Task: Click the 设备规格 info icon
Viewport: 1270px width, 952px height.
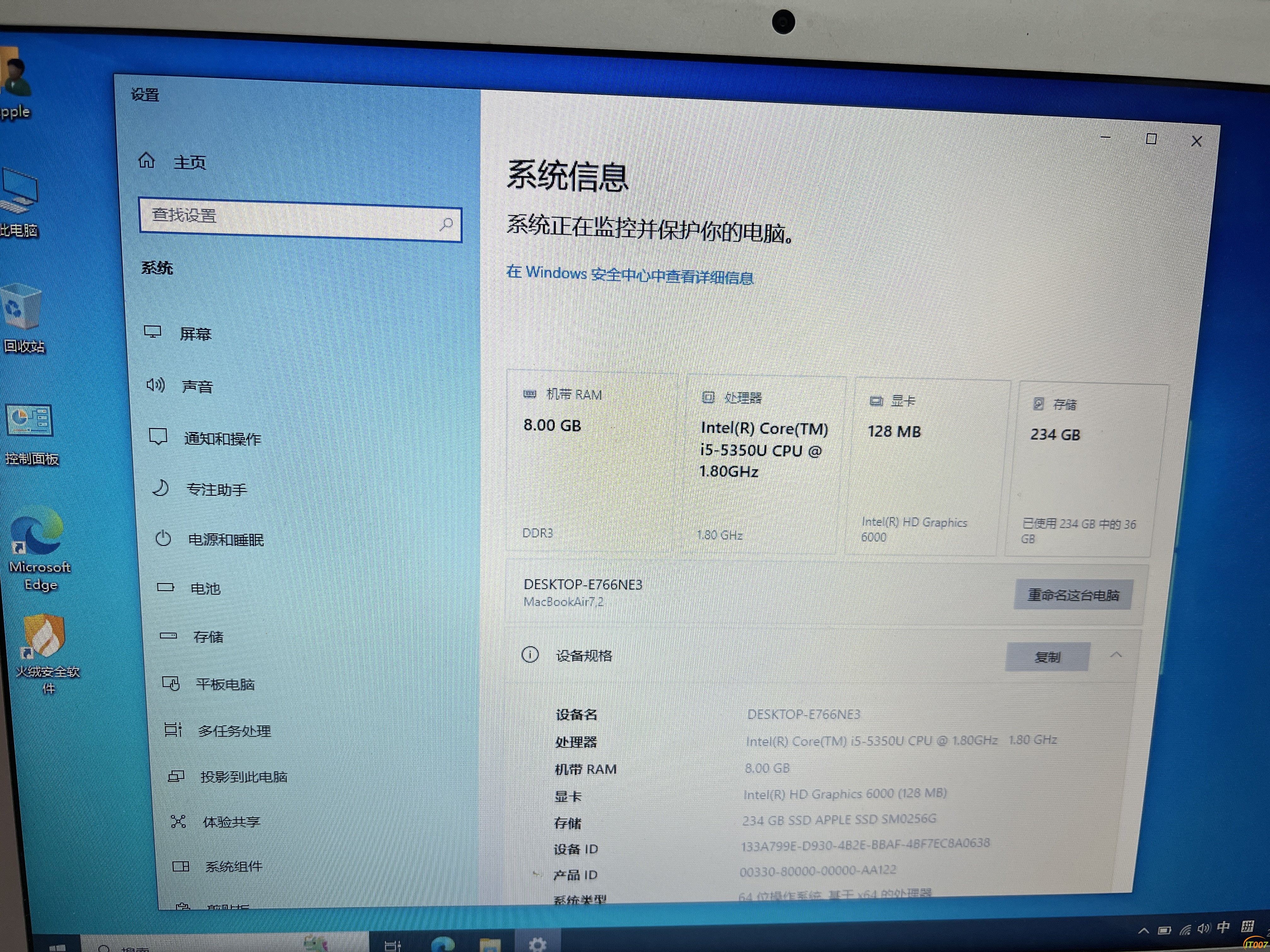Action: click(530, 654)
